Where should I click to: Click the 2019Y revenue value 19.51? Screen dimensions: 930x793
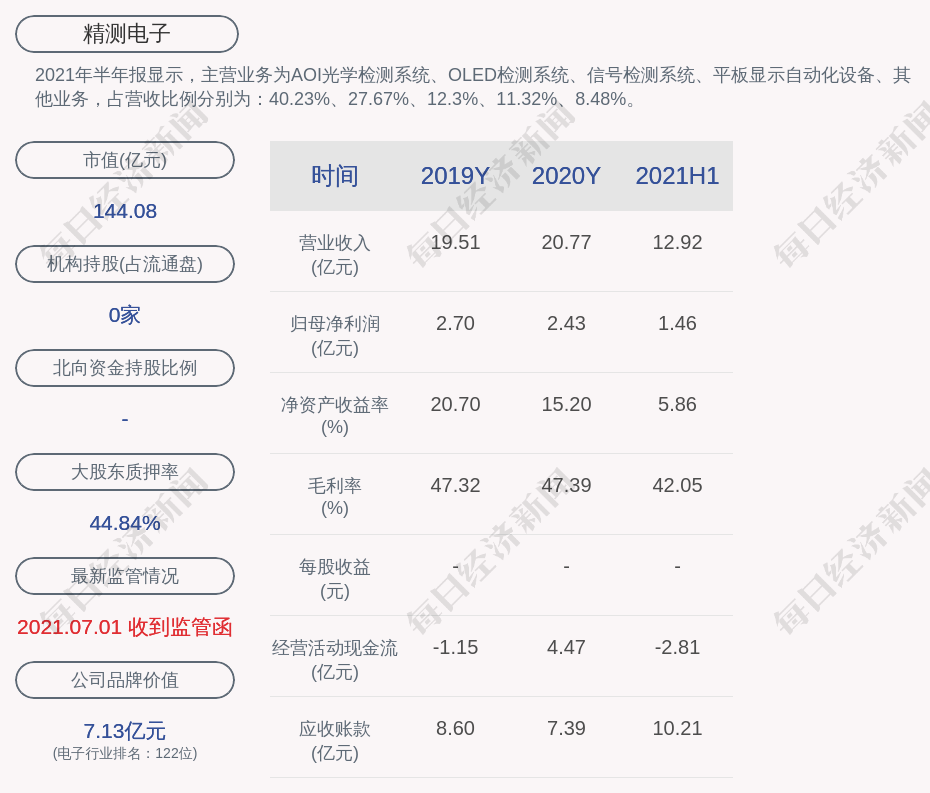point(456,242)
